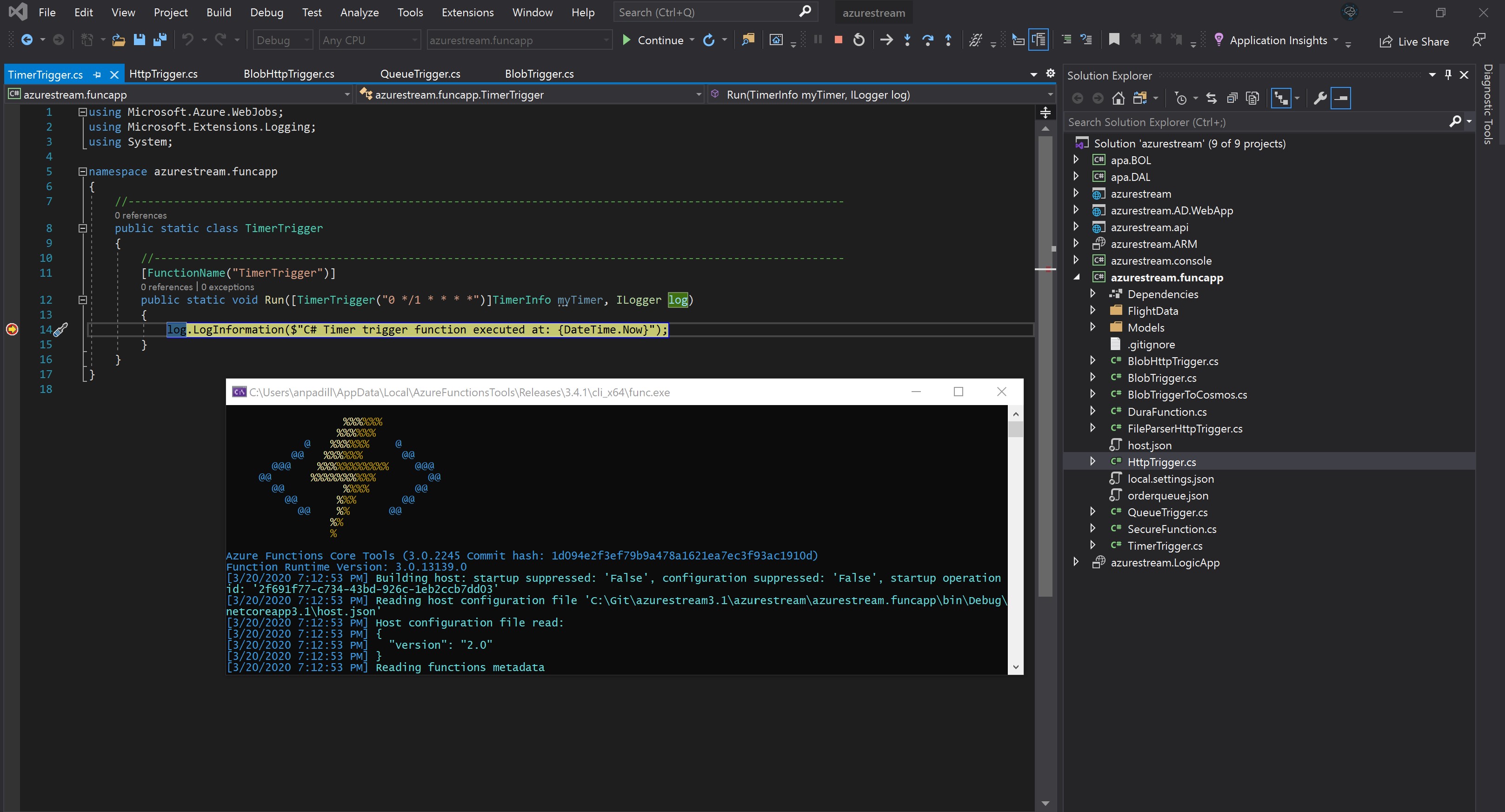Click the Live Share button
1505x812 pixels.
coord(1414,41)
